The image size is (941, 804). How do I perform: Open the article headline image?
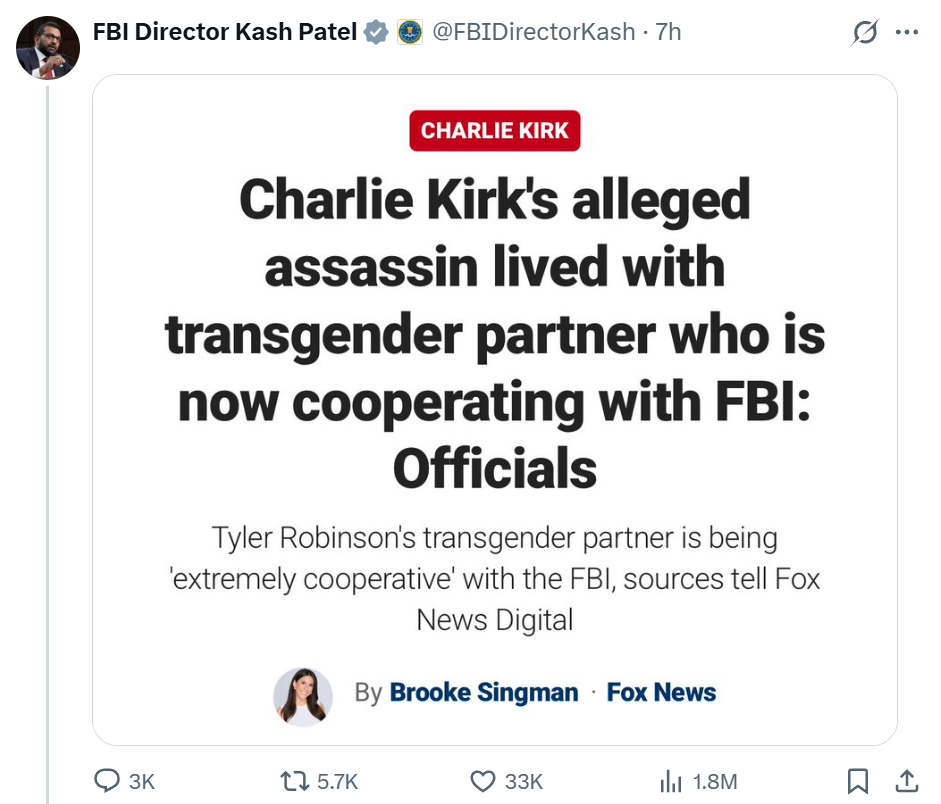(x=495, y=330)
